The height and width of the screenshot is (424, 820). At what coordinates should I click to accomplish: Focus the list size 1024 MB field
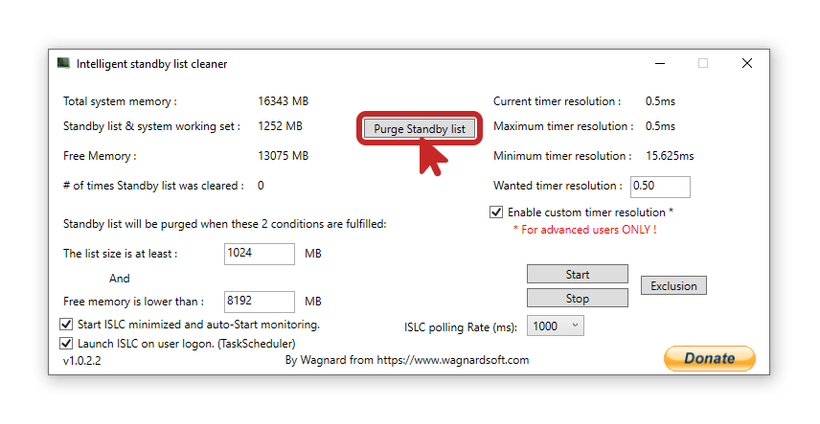point(259,254)
